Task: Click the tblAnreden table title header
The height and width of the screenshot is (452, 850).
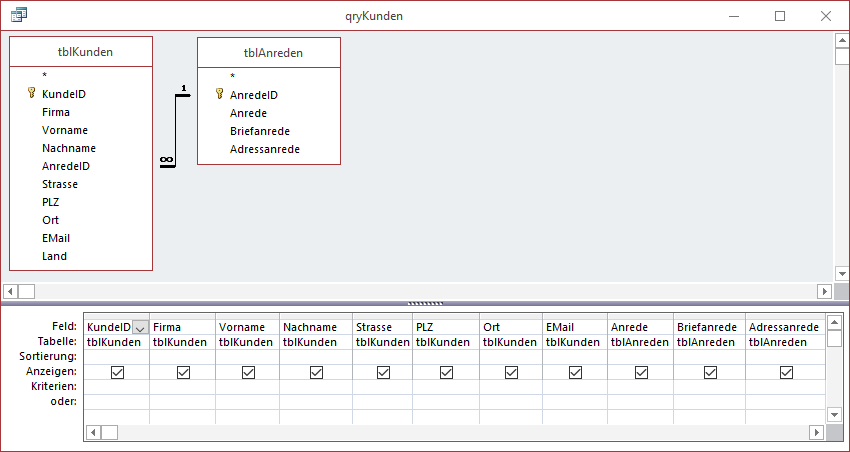Action: pyautogui.click(x=269, y=52)
